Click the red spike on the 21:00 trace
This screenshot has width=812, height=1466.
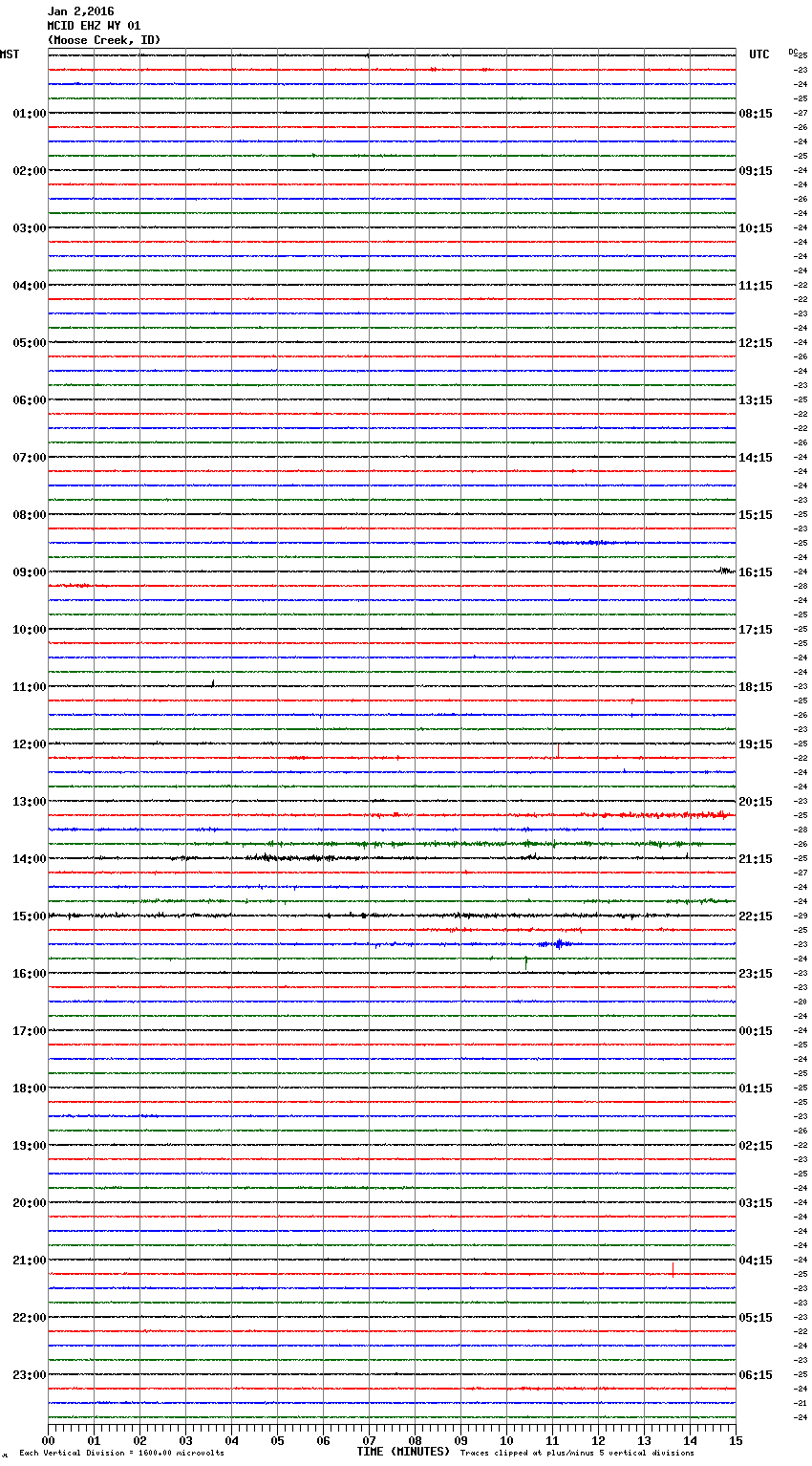pos(673,1269)
